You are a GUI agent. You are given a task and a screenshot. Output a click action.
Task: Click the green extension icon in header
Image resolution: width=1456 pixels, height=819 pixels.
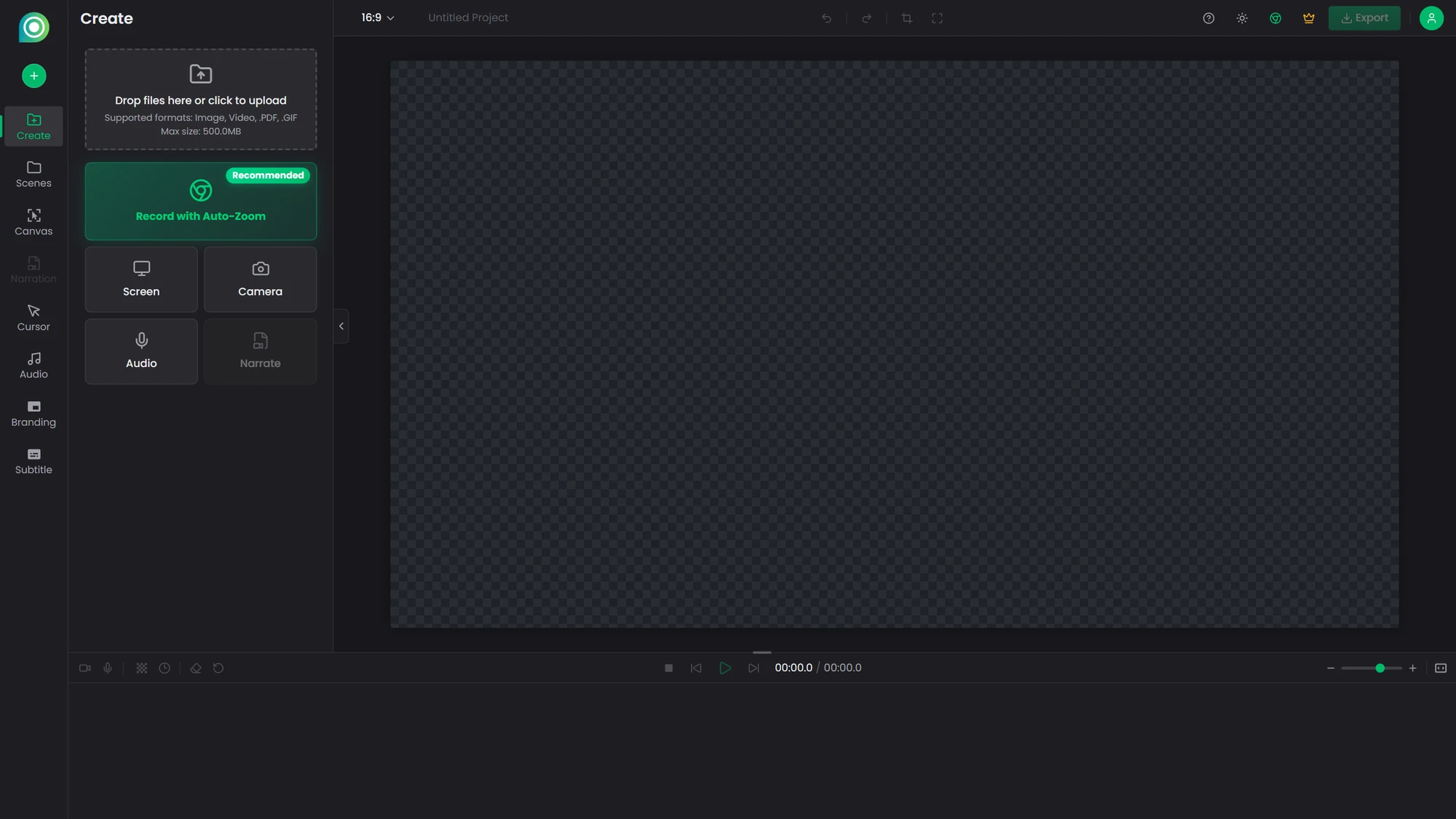(x=1275, y=18)
